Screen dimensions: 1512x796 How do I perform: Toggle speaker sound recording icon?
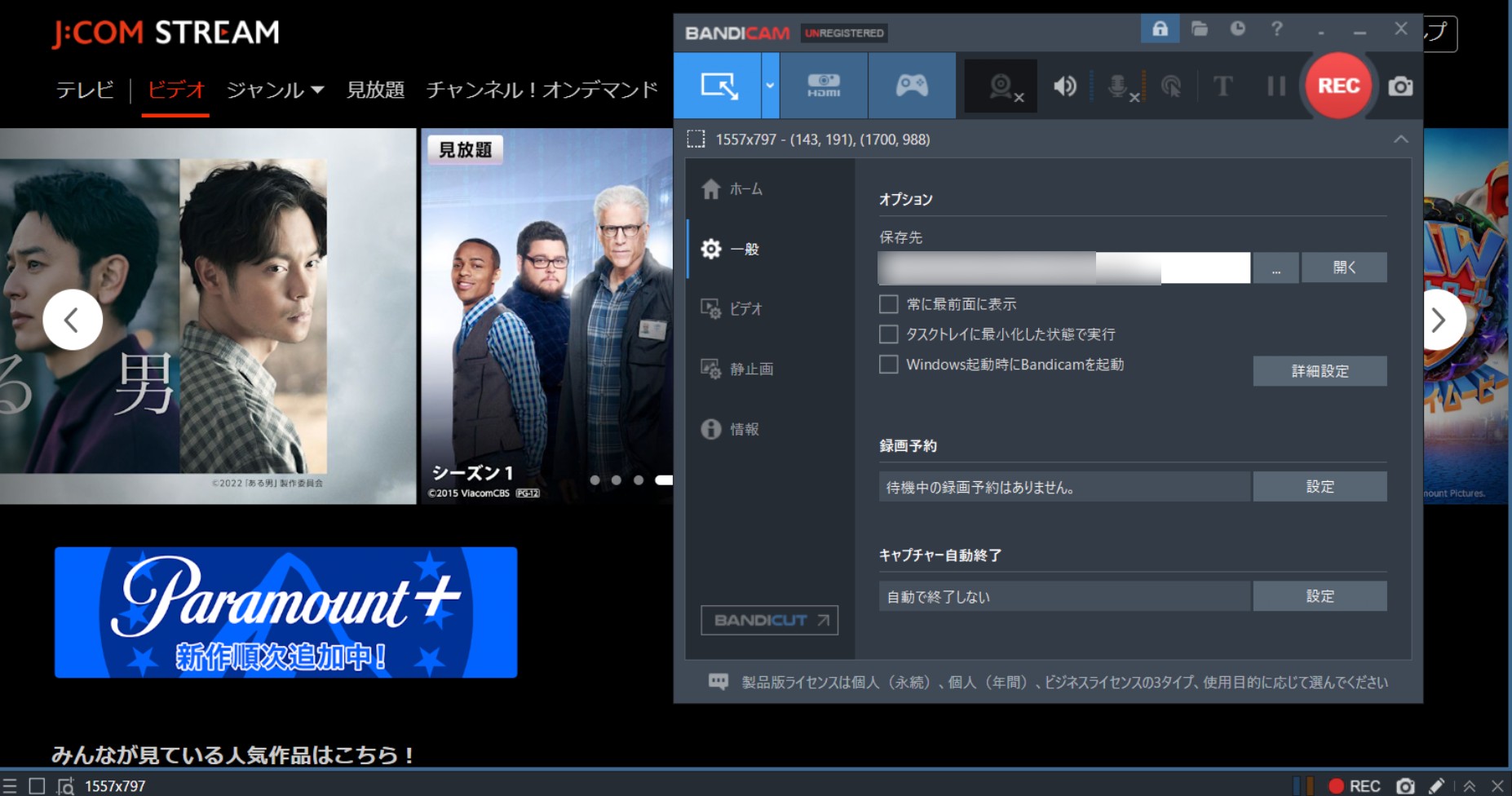click(1064, 86)
